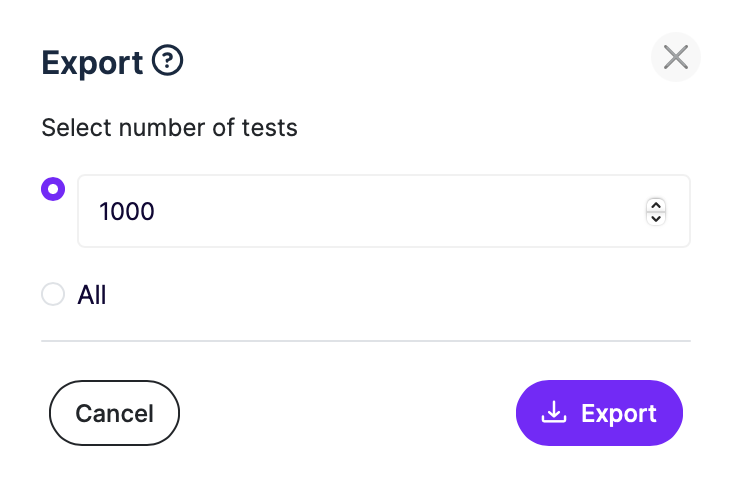Image resolution: width=732 pixels, height=478 pixels.
Task: Focus the number of tests input field
Action: click(x=384, y=211)
